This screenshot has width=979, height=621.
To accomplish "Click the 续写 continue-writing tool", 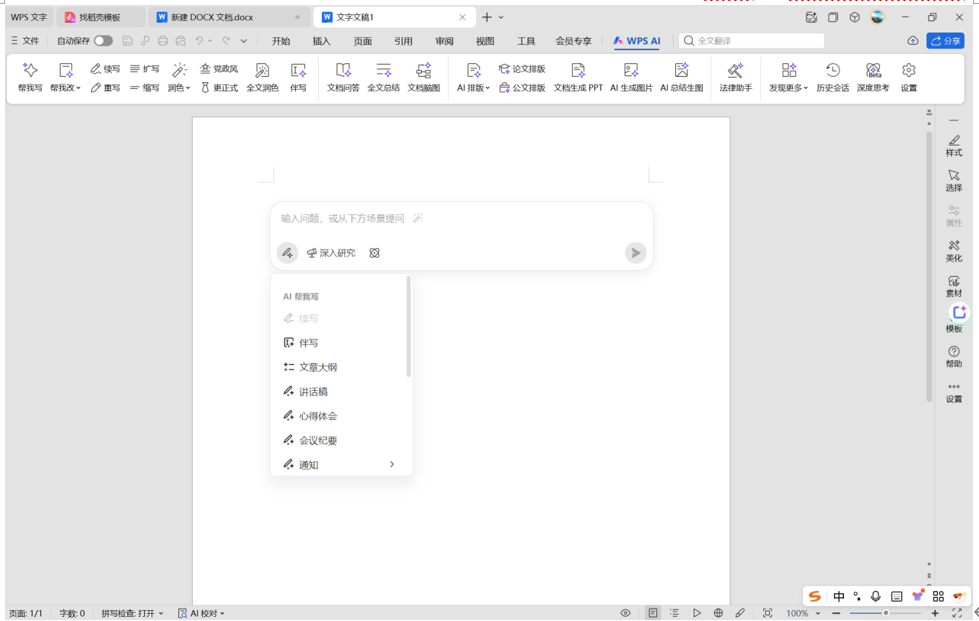I will point(105,69).
